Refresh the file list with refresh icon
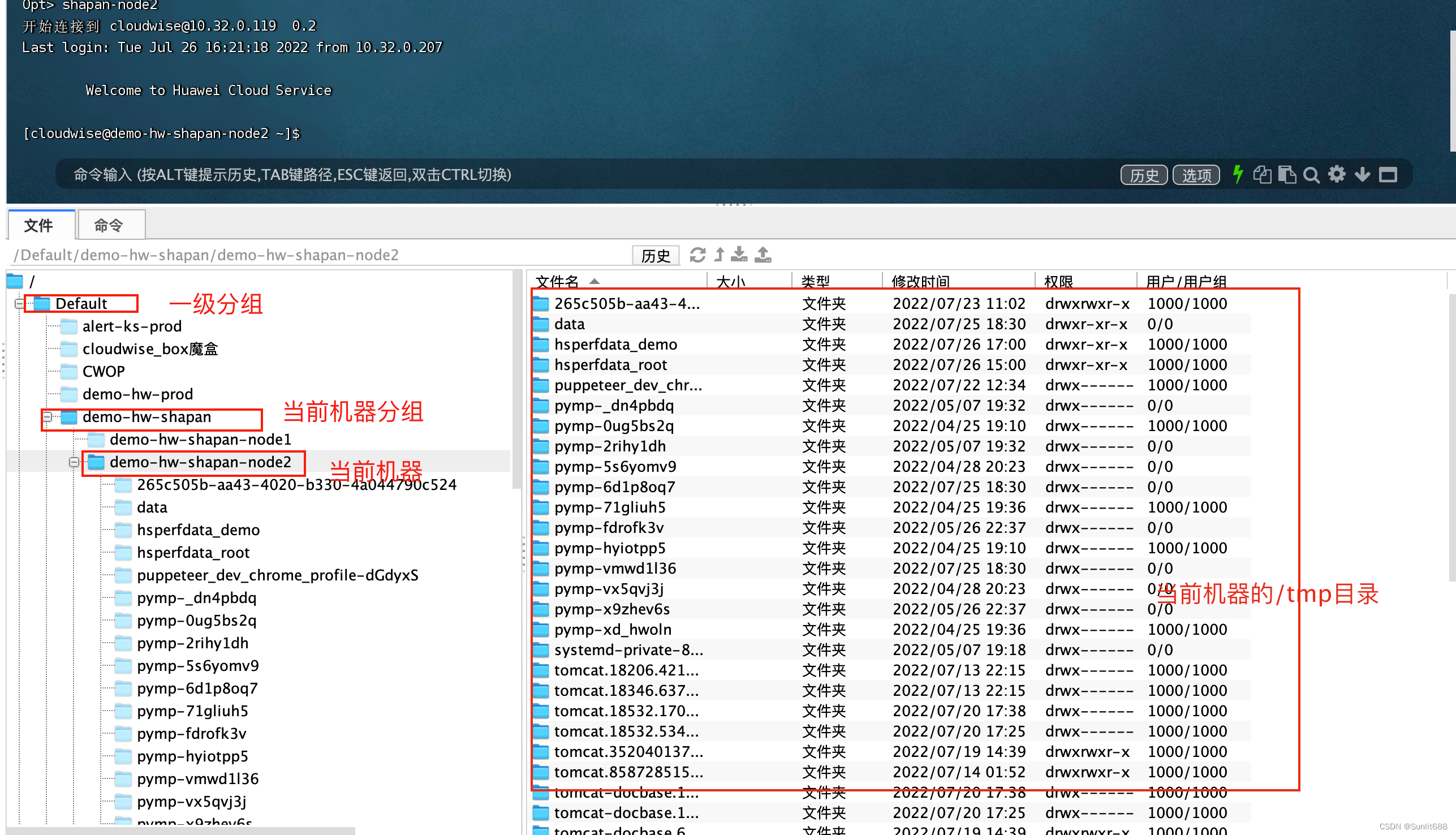The height and width of the screenshot is (835, 1456). 697,255
